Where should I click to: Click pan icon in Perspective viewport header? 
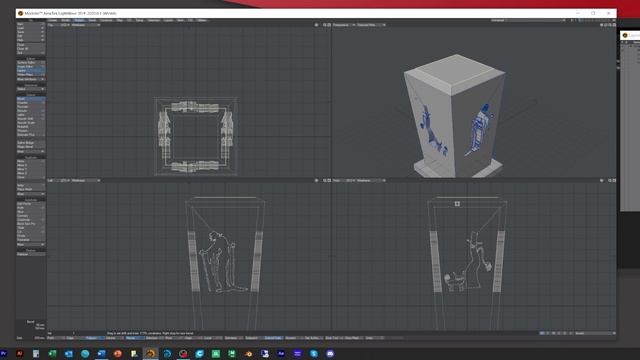coord(601,25)
